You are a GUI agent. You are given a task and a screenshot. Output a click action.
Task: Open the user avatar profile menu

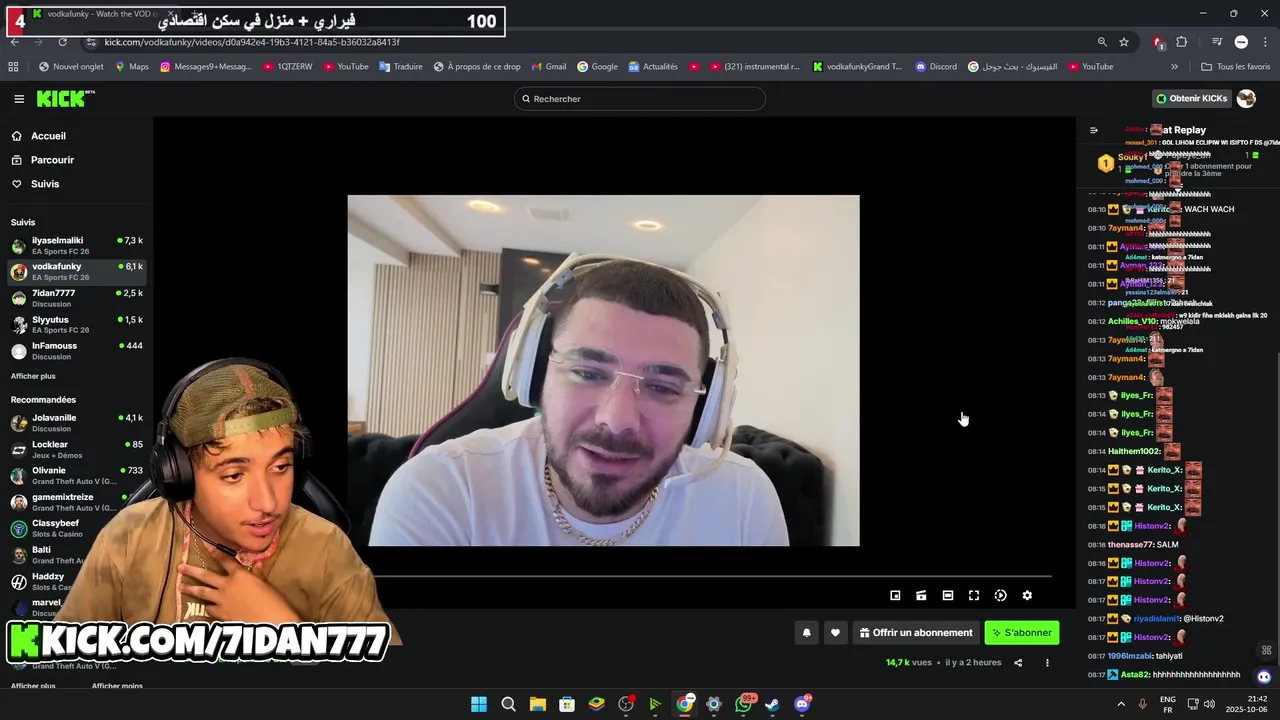click(1246, 98)
